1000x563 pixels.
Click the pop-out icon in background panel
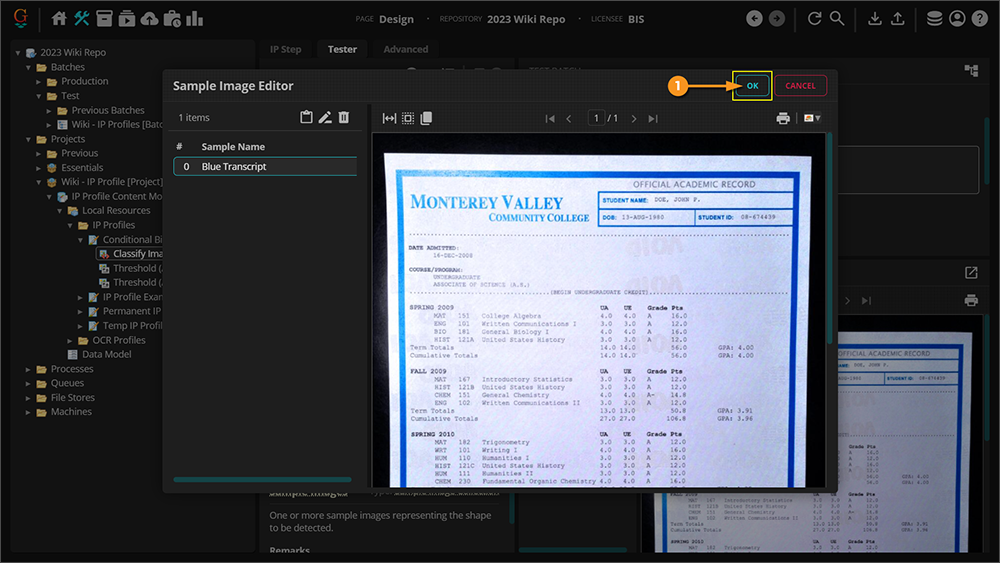(x=971, y=273)
